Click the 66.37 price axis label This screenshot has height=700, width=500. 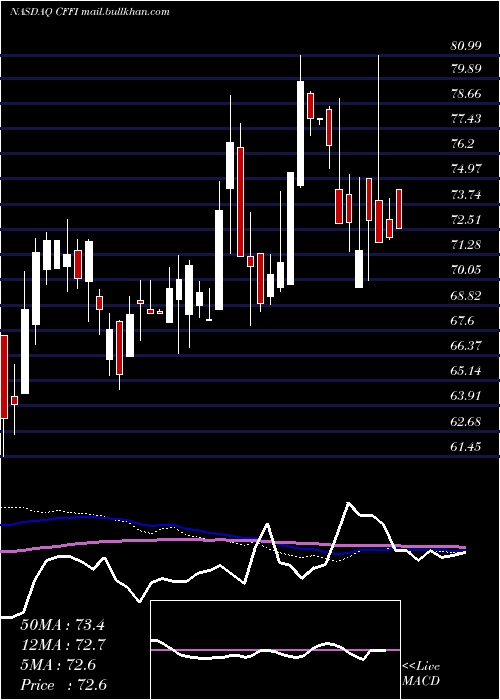pyautogui.click(x=466, y=346)
